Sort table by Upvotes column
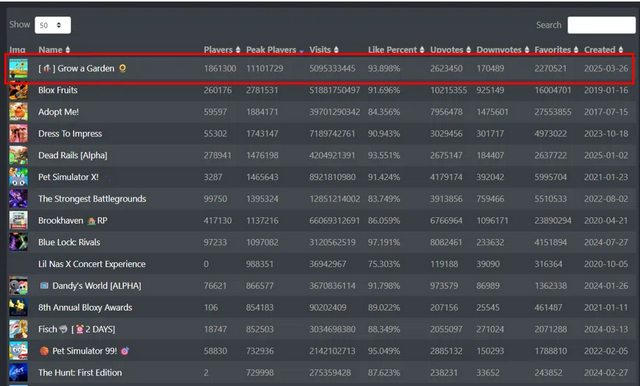Viewport: 640px width, 386px height. [x=450, y=50]
